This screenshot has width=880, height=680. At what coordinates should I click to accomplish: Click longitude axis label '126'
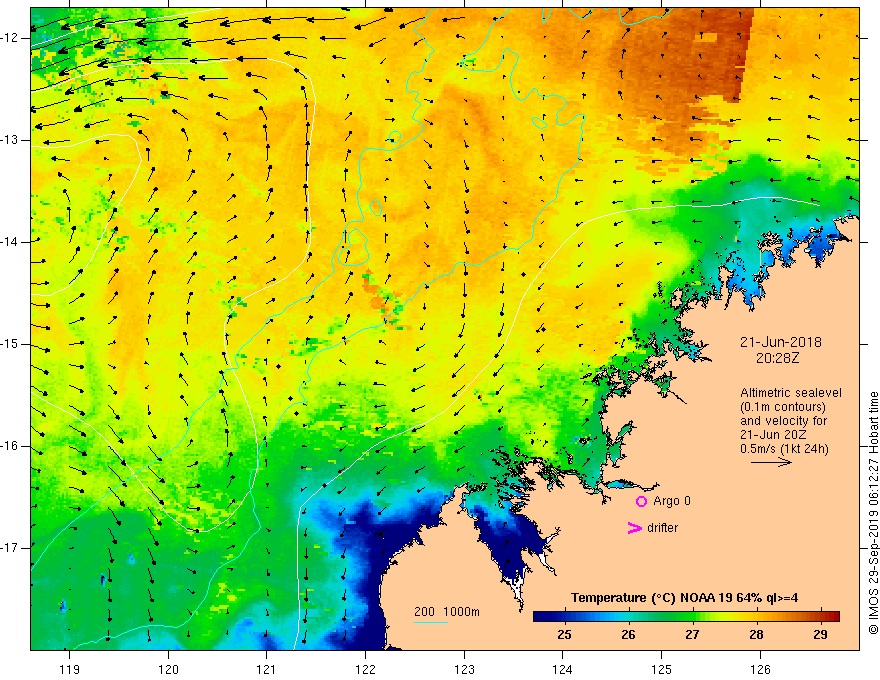[760, 669]
